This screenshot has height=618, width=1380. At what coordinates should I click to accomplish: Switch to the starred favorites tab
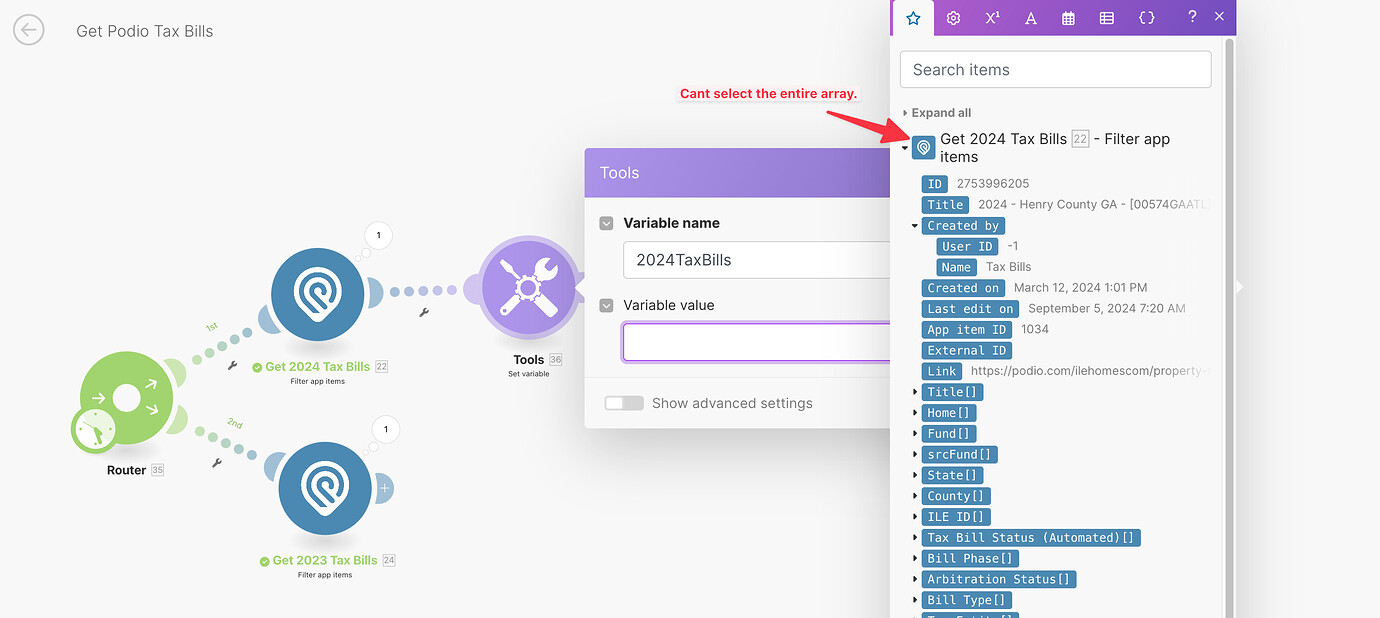pos(912,17)
